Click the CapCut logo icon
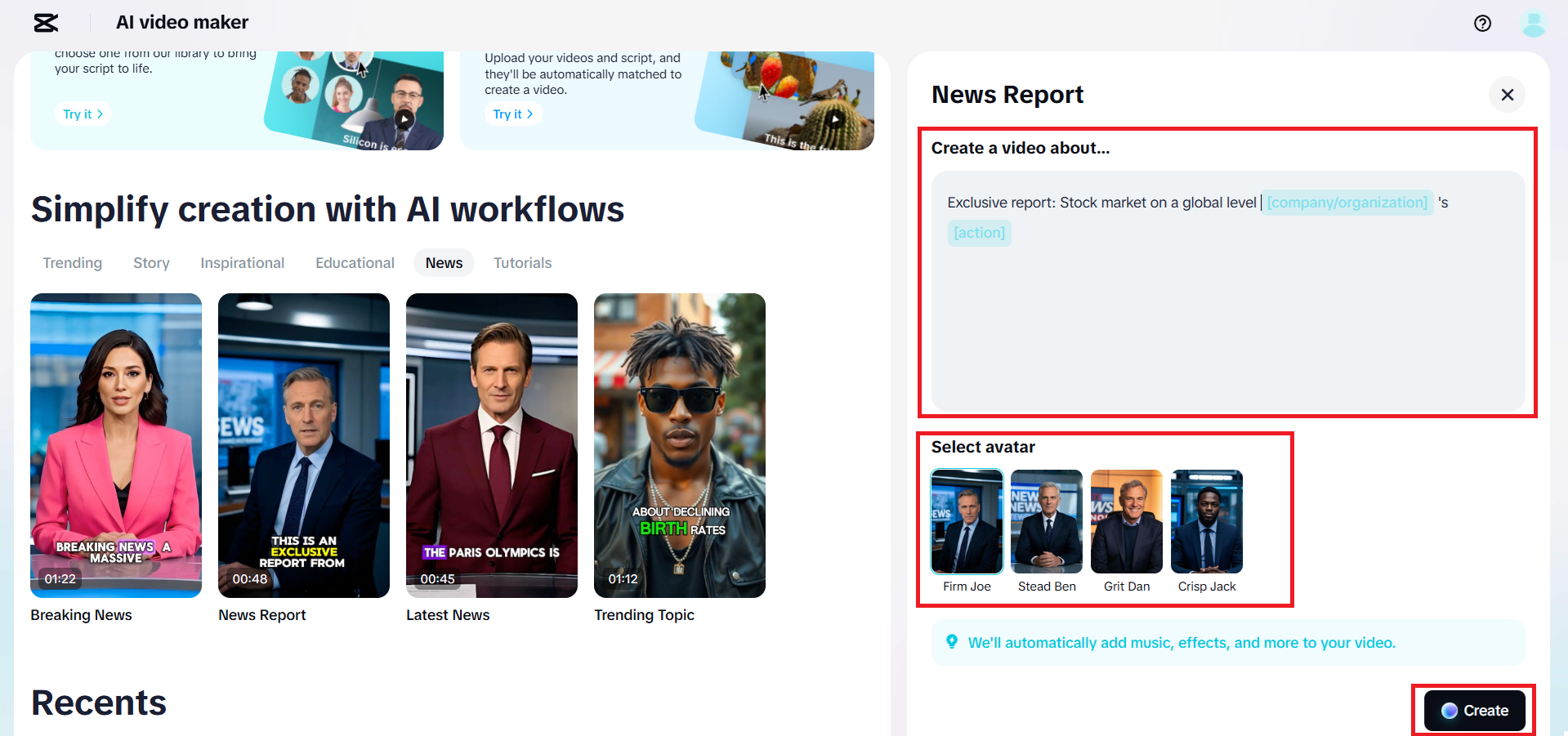This screenshot has width=1568, height=736. click(x=46, y=23)
